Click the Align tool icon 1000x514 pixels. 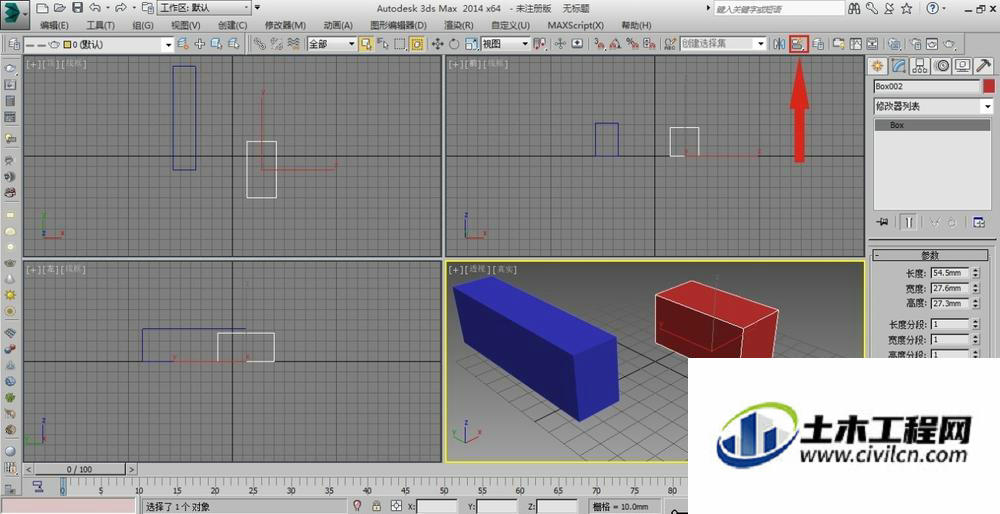(798, 44)
